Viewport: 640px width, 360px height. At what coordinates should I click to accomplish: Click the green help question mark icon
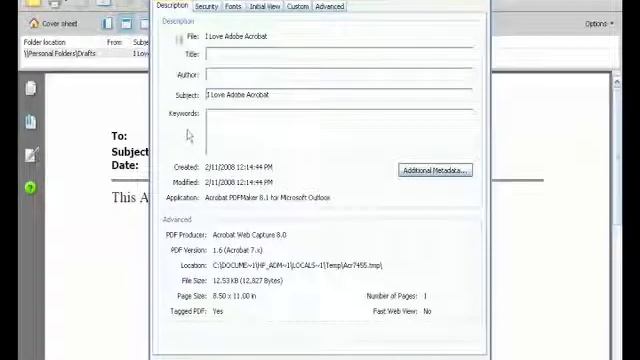coord(31,188)
